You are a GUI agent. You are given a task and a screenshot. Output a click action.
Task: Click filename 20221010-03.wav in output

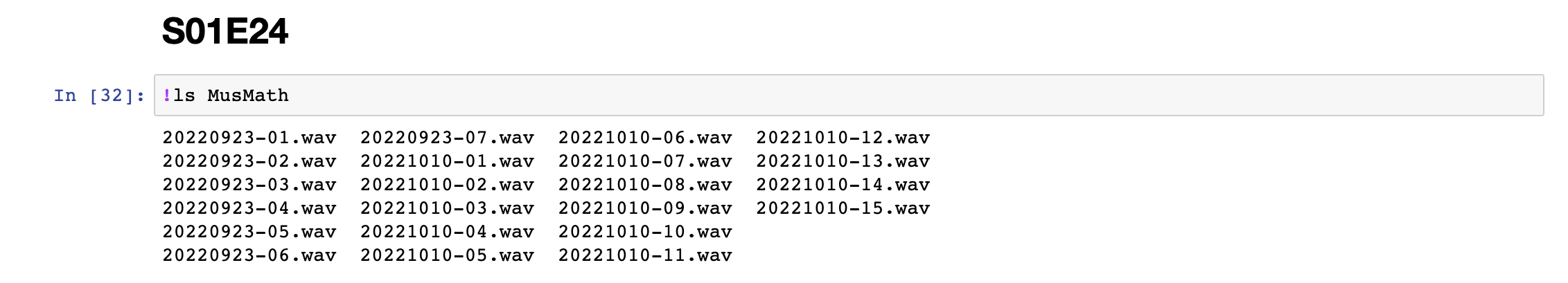pos(448,208)
